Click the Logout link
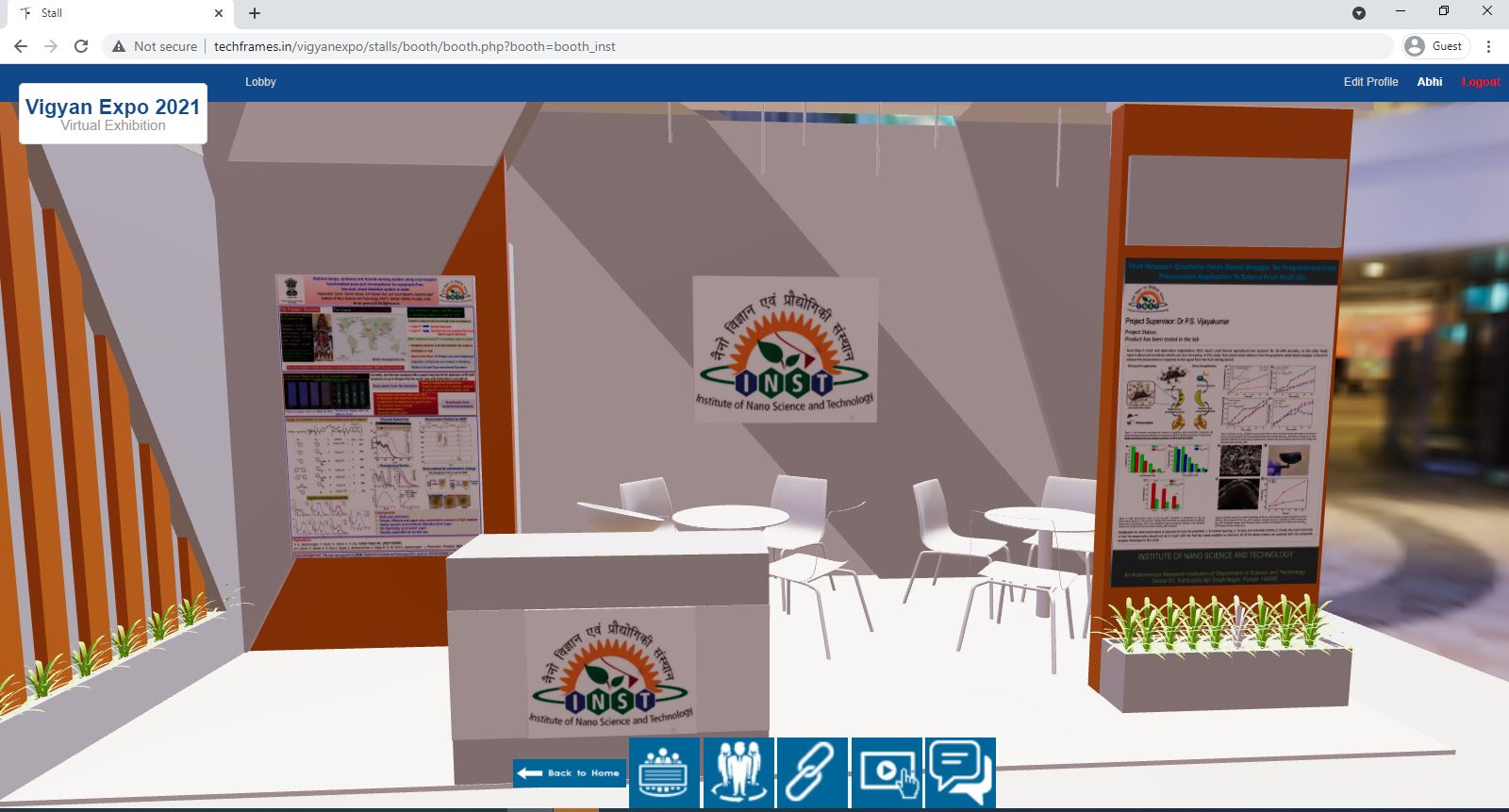The height and width of the screenshot is (812, 1509). click(x=1480, y=82)
